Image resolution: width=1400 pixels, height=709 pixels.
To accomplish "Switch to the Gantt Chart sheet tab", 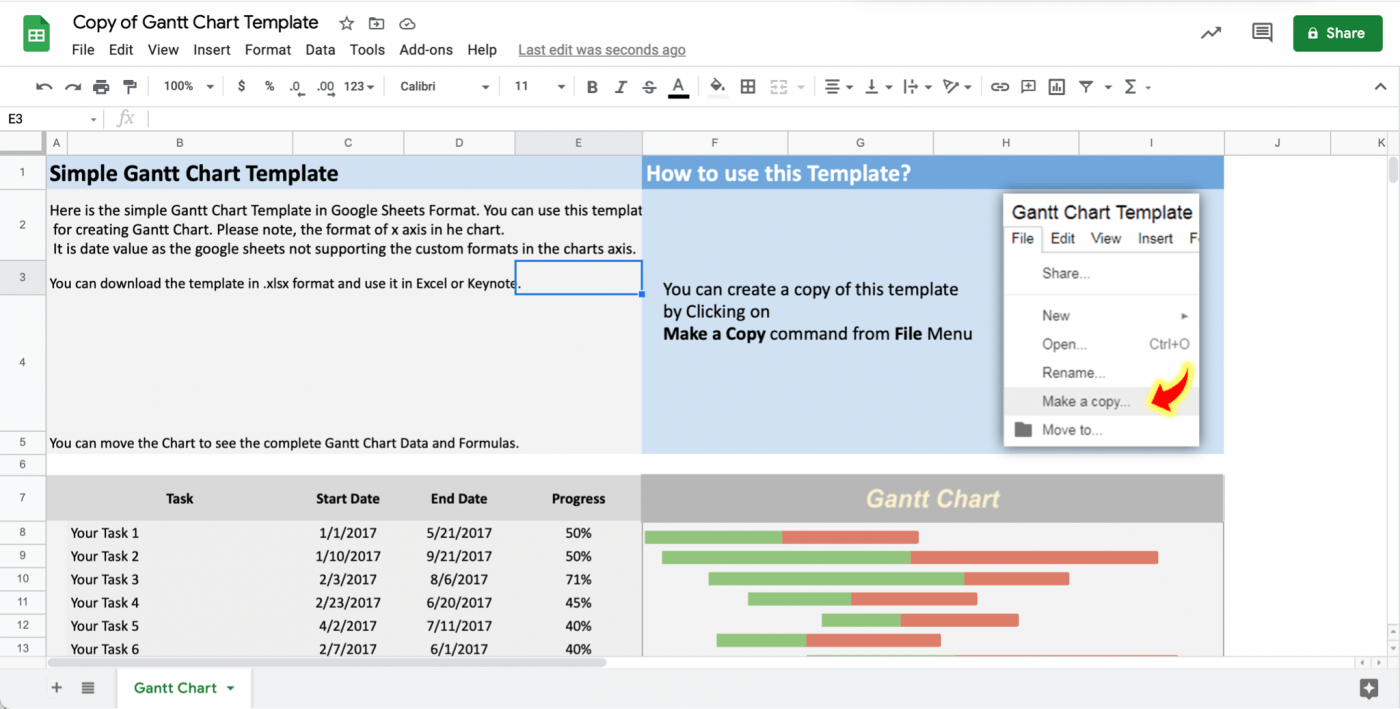I will 175,688.
